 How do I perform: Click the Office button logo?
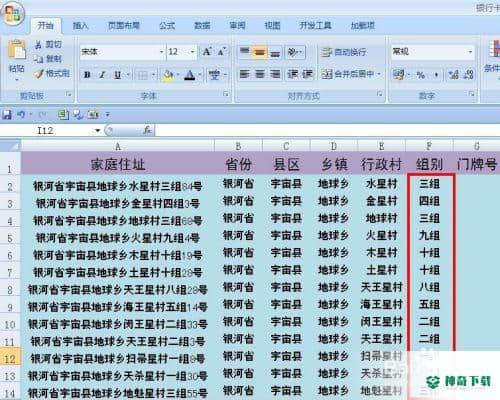(x=13, y=14)
